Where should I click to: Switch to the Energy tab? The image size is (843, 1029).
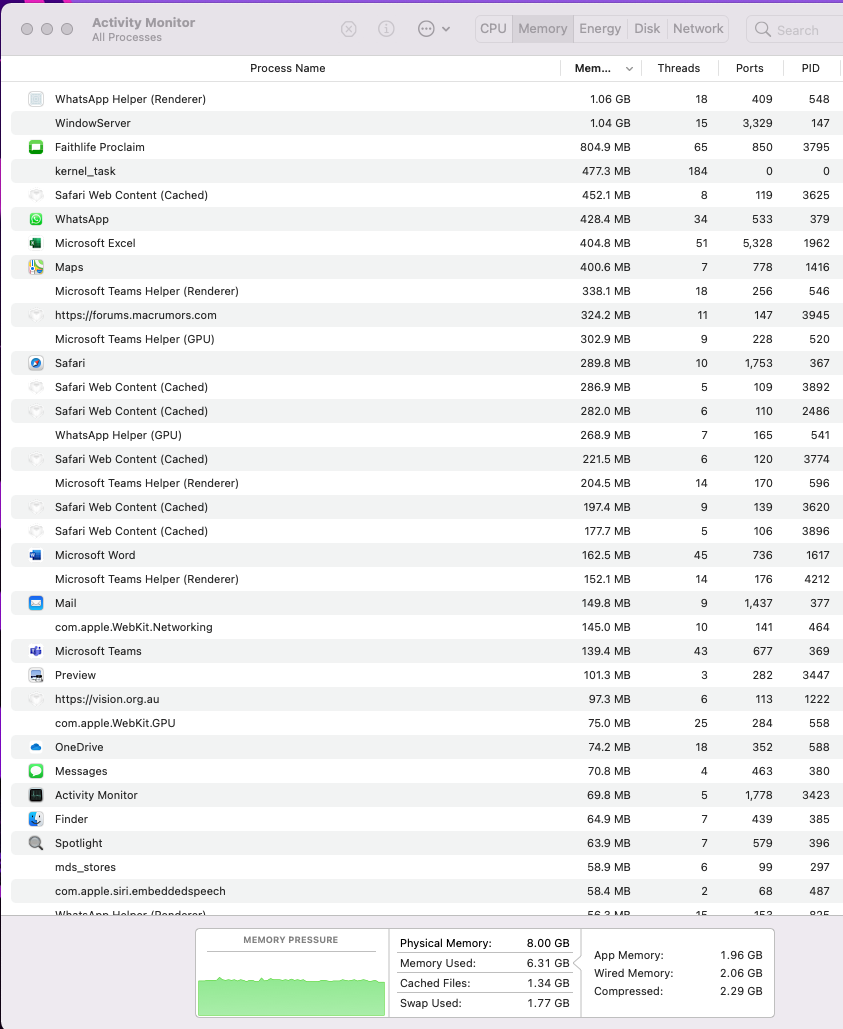pyautogui.click(x=600, y=29)
